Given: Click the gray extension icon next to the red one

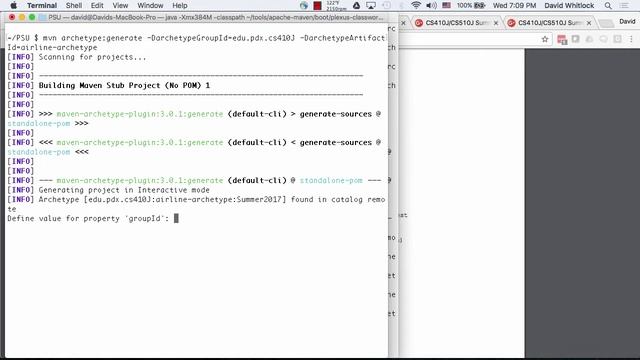Looking at the screenshot, I should (576, 39).
